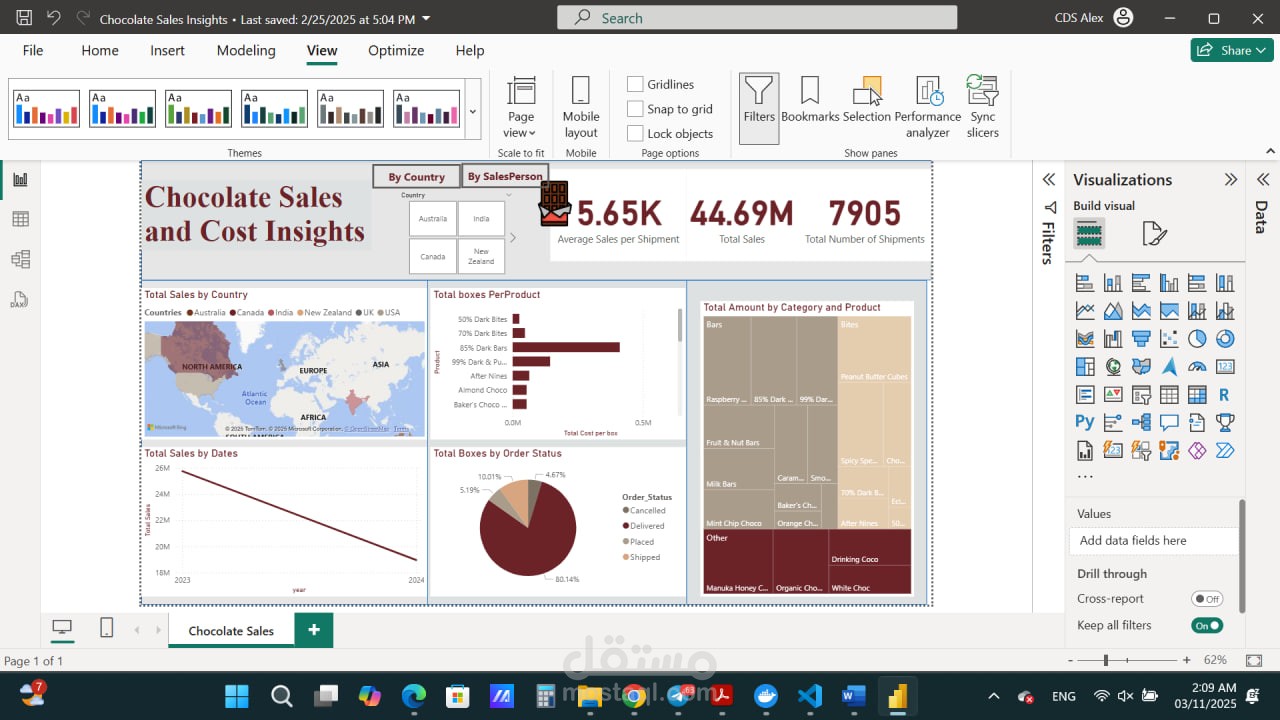The height and width of the screenshot is (720, 1280).
Task: Open the Report view in left sidebar
Action: tap(20, 180)
